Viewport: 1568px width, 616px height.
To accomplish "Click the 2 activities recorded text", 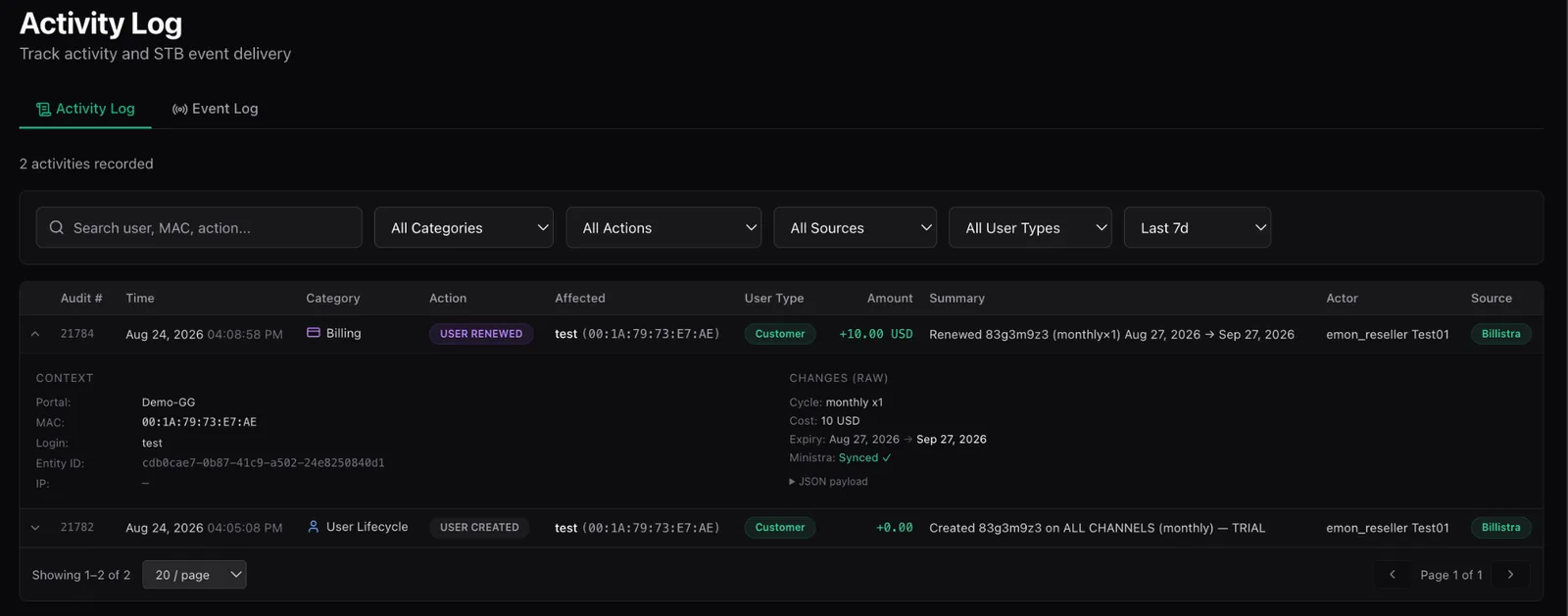I will pos(86,164).
